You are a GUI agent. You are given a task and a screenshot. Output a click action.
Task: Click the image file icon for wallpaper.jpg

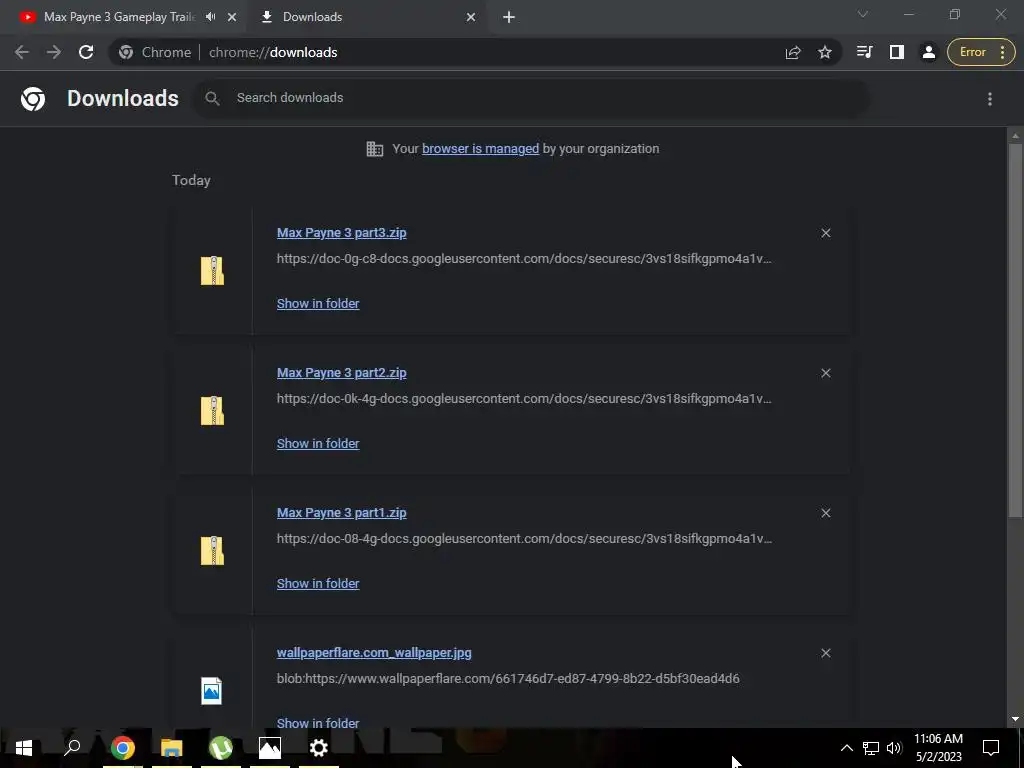pyautogui.click(x=212, y=691)
